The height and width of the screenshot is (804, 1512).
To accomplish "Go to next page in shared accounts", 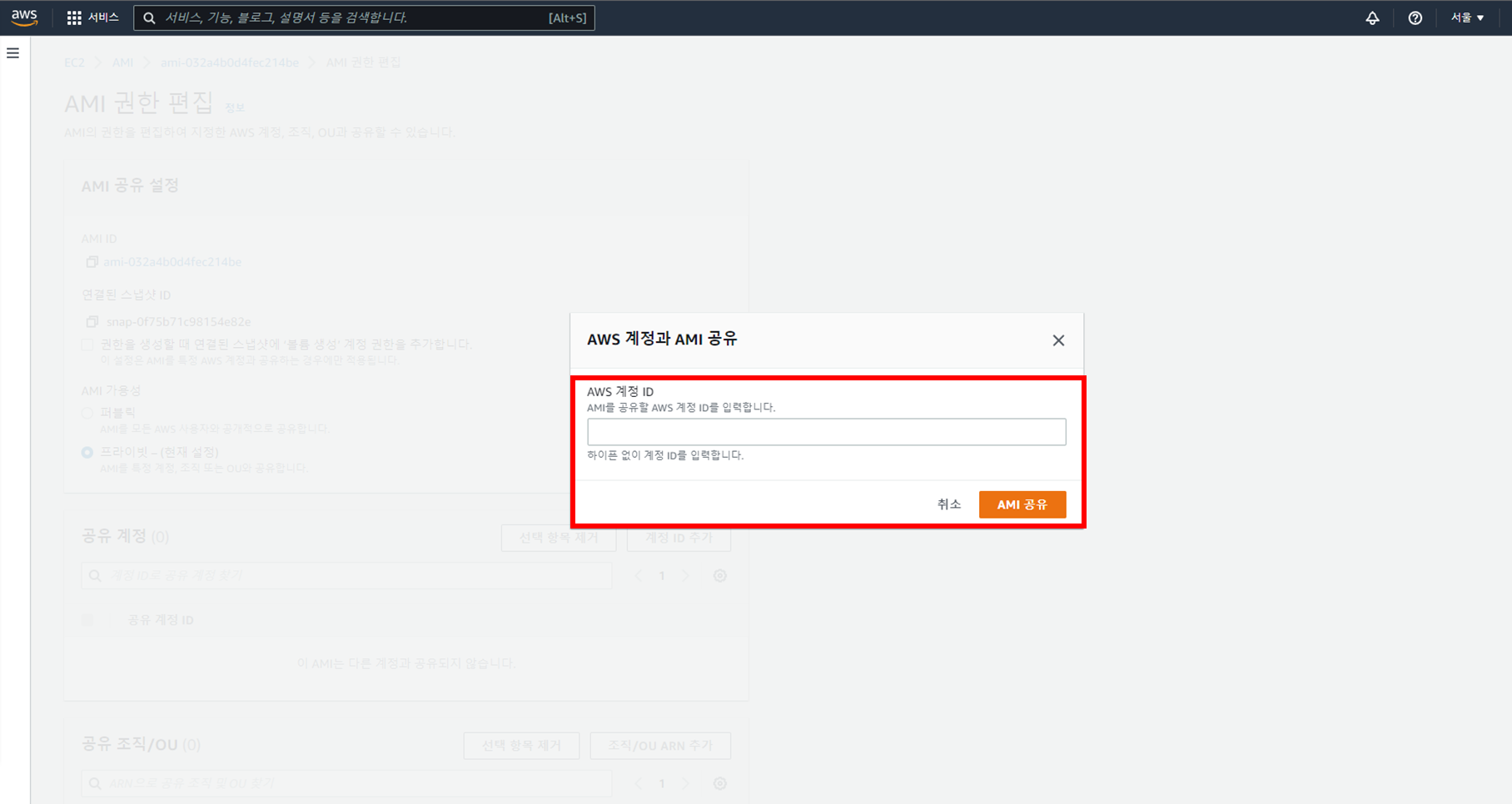I will pos(685,576).
